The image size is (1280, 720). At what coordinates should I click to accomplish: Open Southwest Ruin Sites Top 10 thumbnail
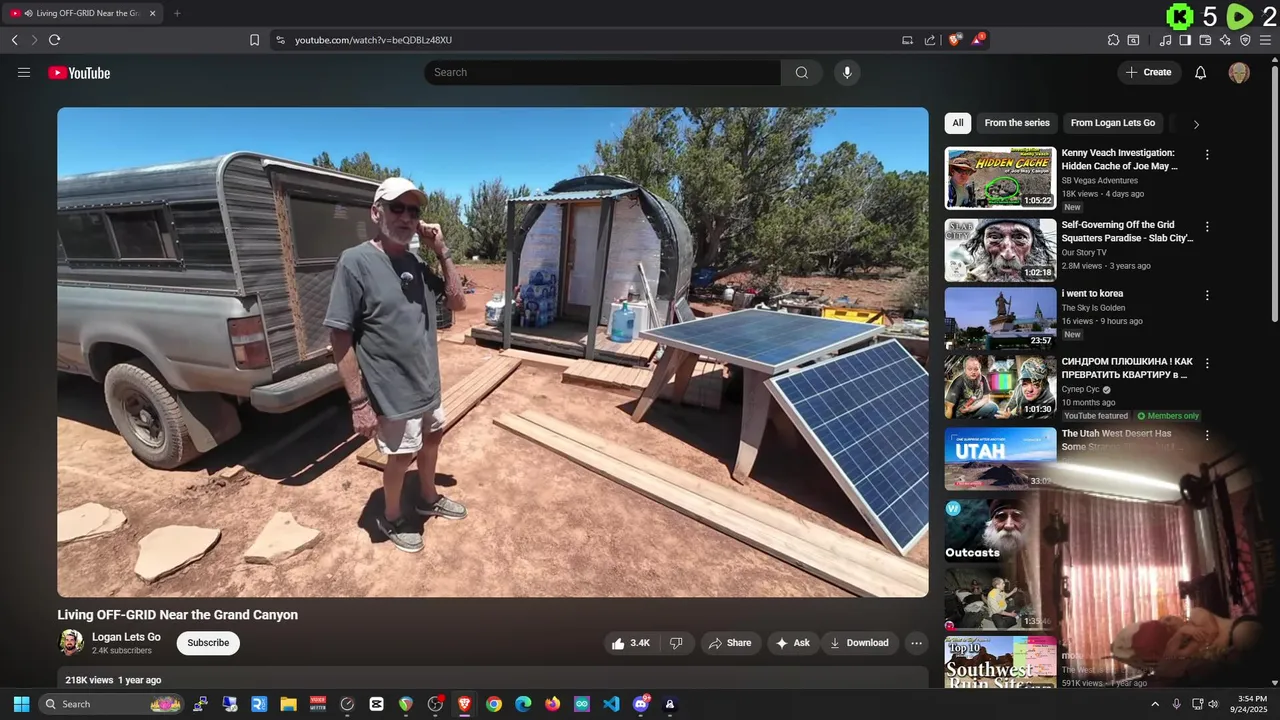[x=1000, y=662]
